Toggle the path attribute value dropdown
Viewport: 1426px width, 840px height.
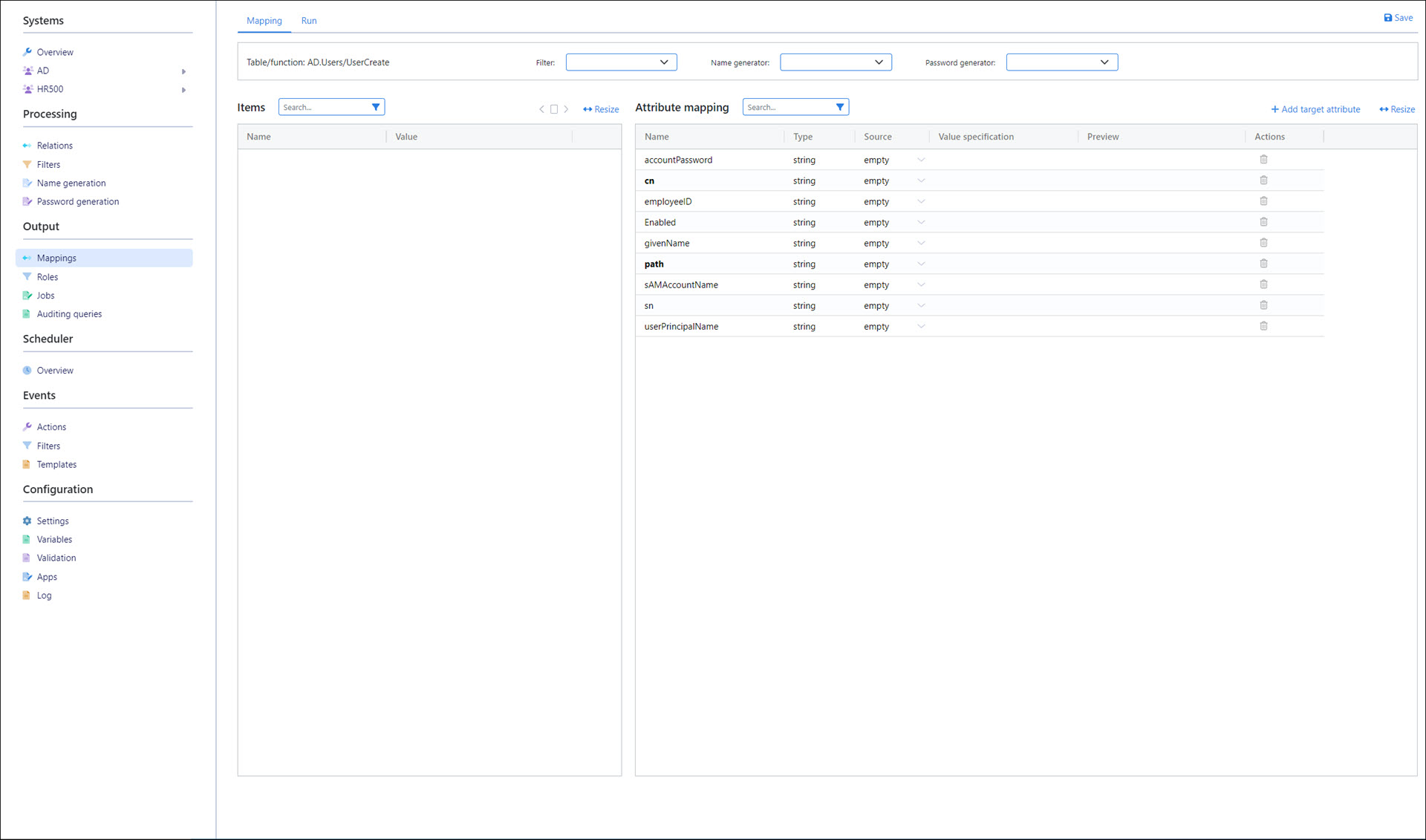[x=920, y=264]
